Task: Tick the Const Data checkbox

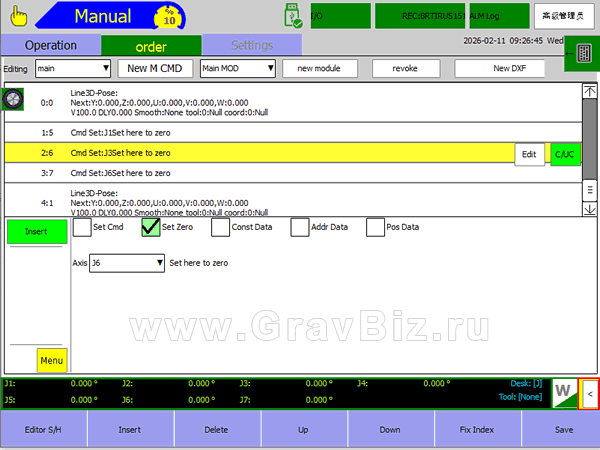Action: click(220, 227)
